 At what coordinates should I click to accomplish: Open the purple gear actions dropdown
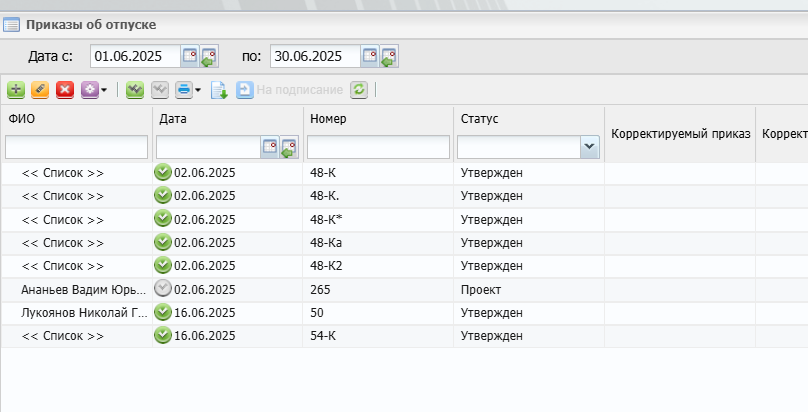click(94, 90)
